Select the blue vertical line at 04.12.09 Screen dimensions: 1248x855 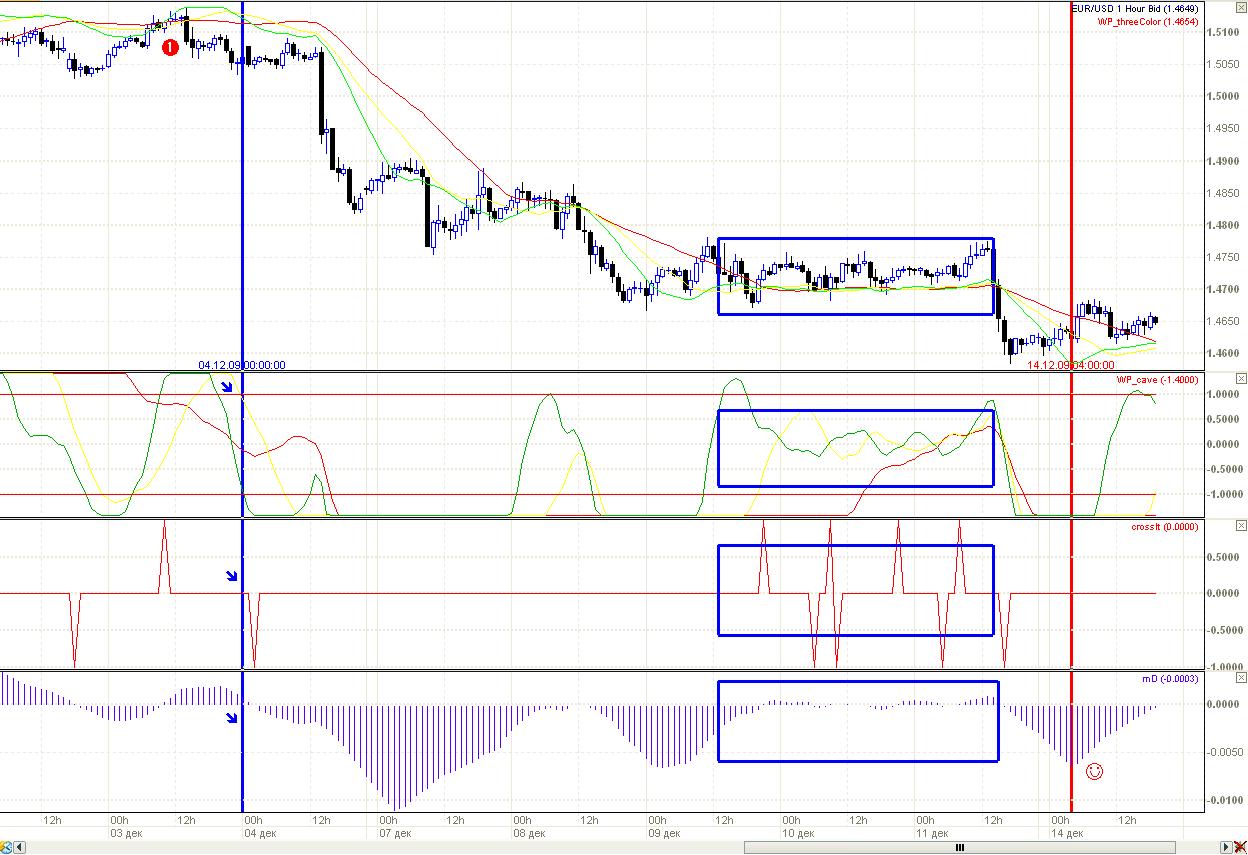click(242, 250)
